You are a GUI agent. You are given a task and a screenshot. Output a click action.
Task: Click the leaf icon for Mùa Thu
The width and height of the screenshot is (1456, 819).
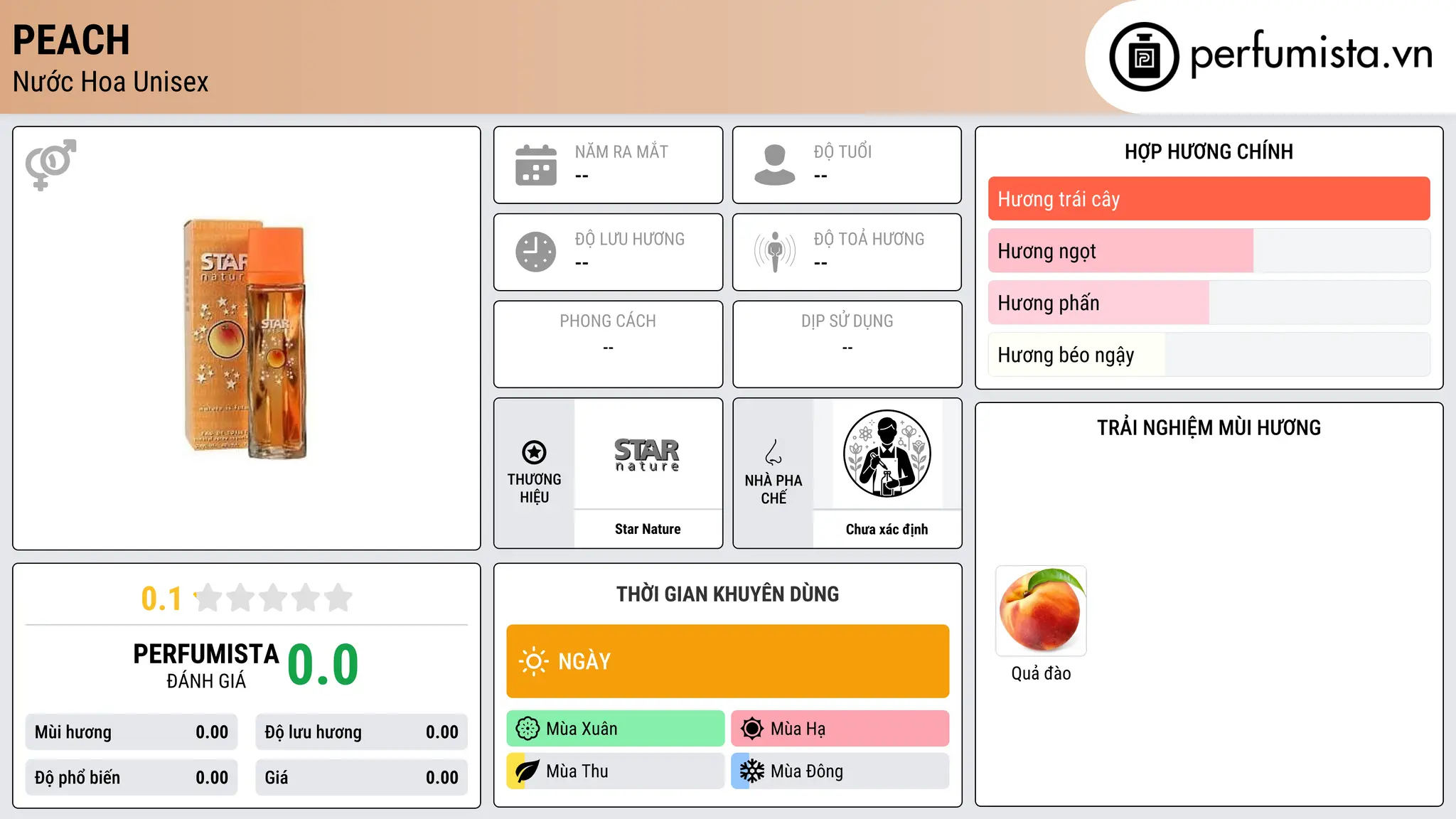(528, 771)
